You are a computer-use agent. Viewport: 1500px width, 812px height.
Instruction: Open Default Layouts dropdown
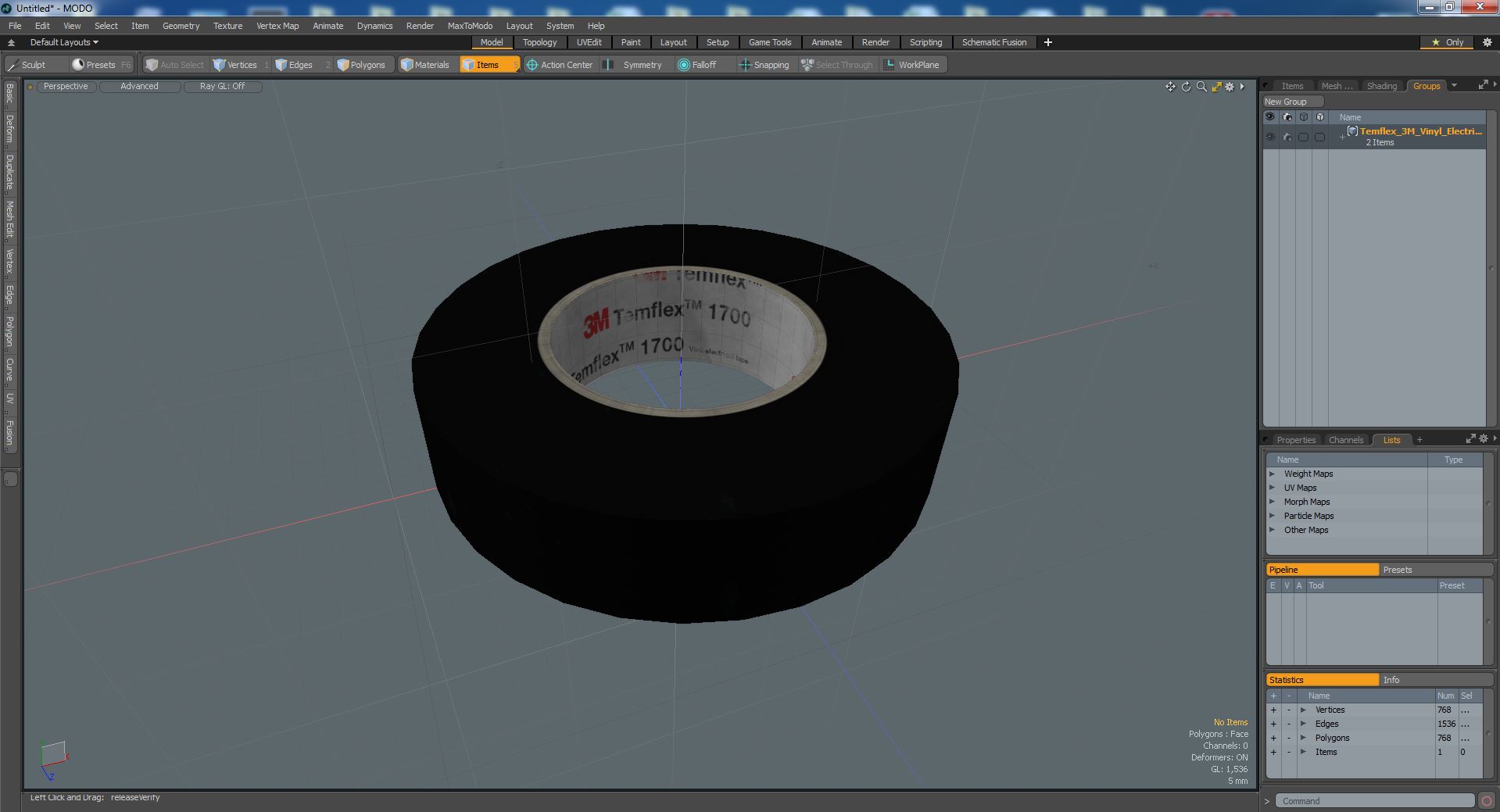[x=63, y=42]
